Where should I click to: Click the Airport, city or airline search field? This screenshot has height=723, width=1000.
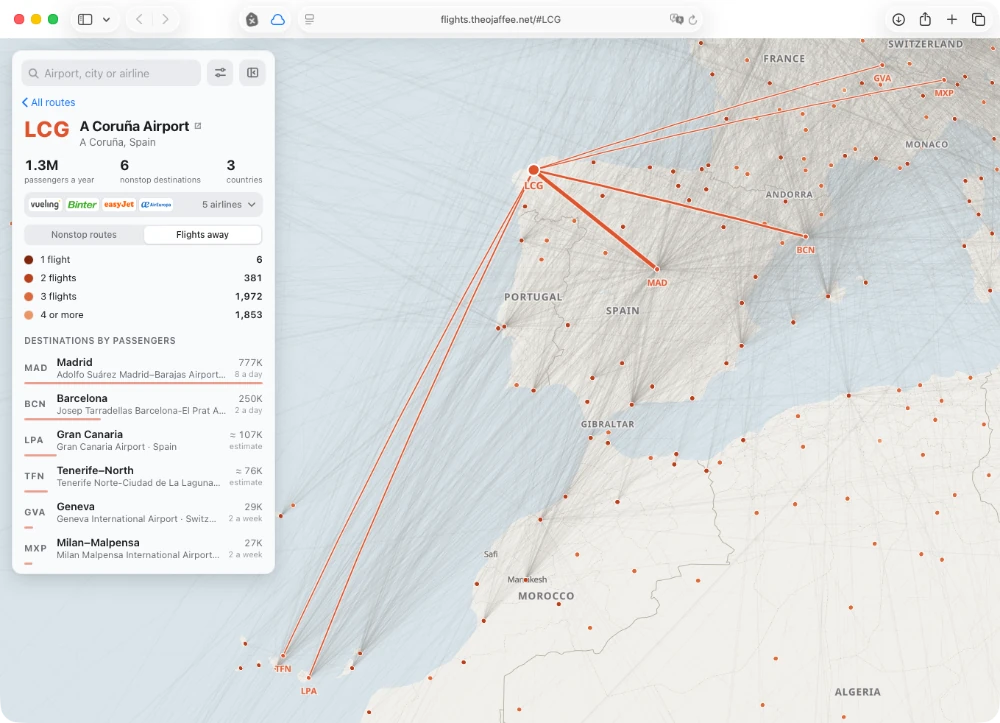click(112, 73)
